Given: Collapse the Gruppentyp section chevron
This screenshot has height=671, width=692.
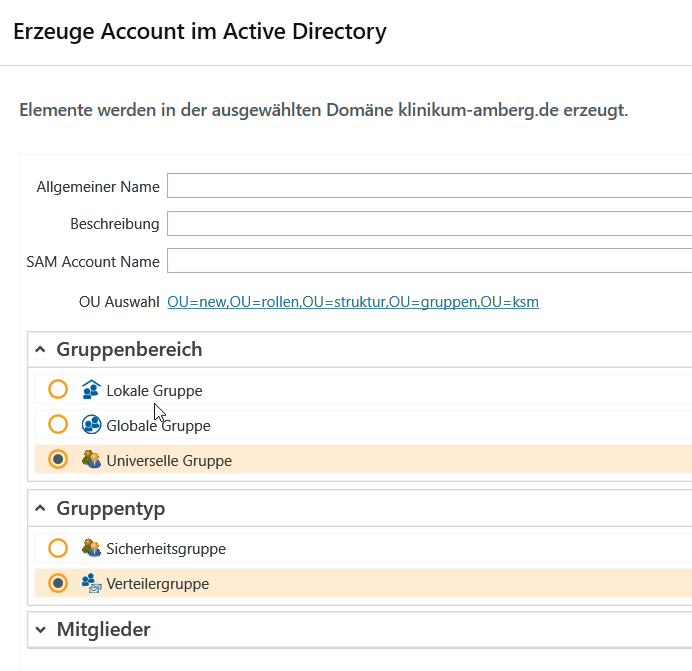Looking at the screenshot, I should click(40, 509).
